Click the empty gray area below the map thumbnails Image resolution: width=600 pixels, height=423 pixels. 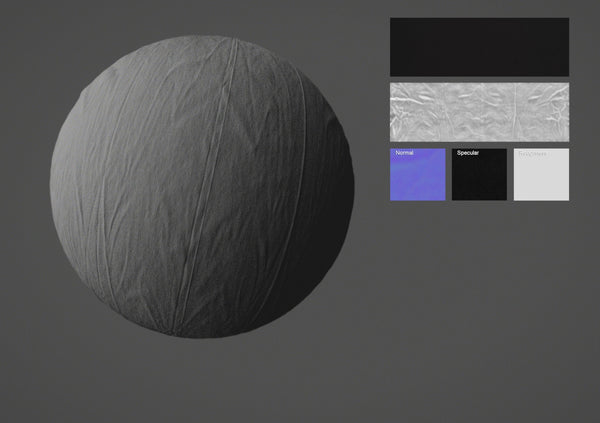pos(480,300)
